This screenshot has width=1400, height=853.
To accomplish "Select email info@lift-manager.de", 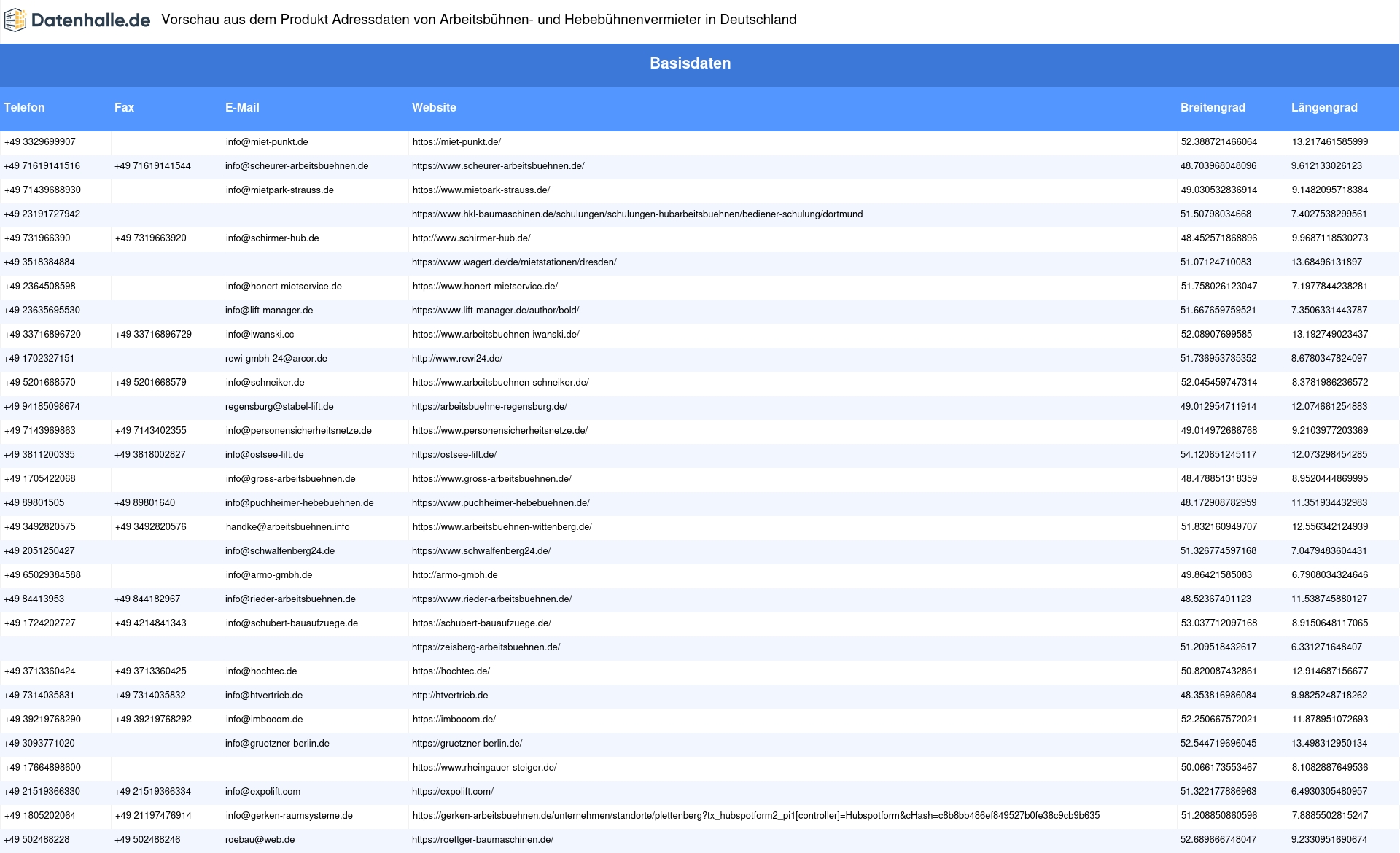I will pyautogui.click(x=269, y=311).
